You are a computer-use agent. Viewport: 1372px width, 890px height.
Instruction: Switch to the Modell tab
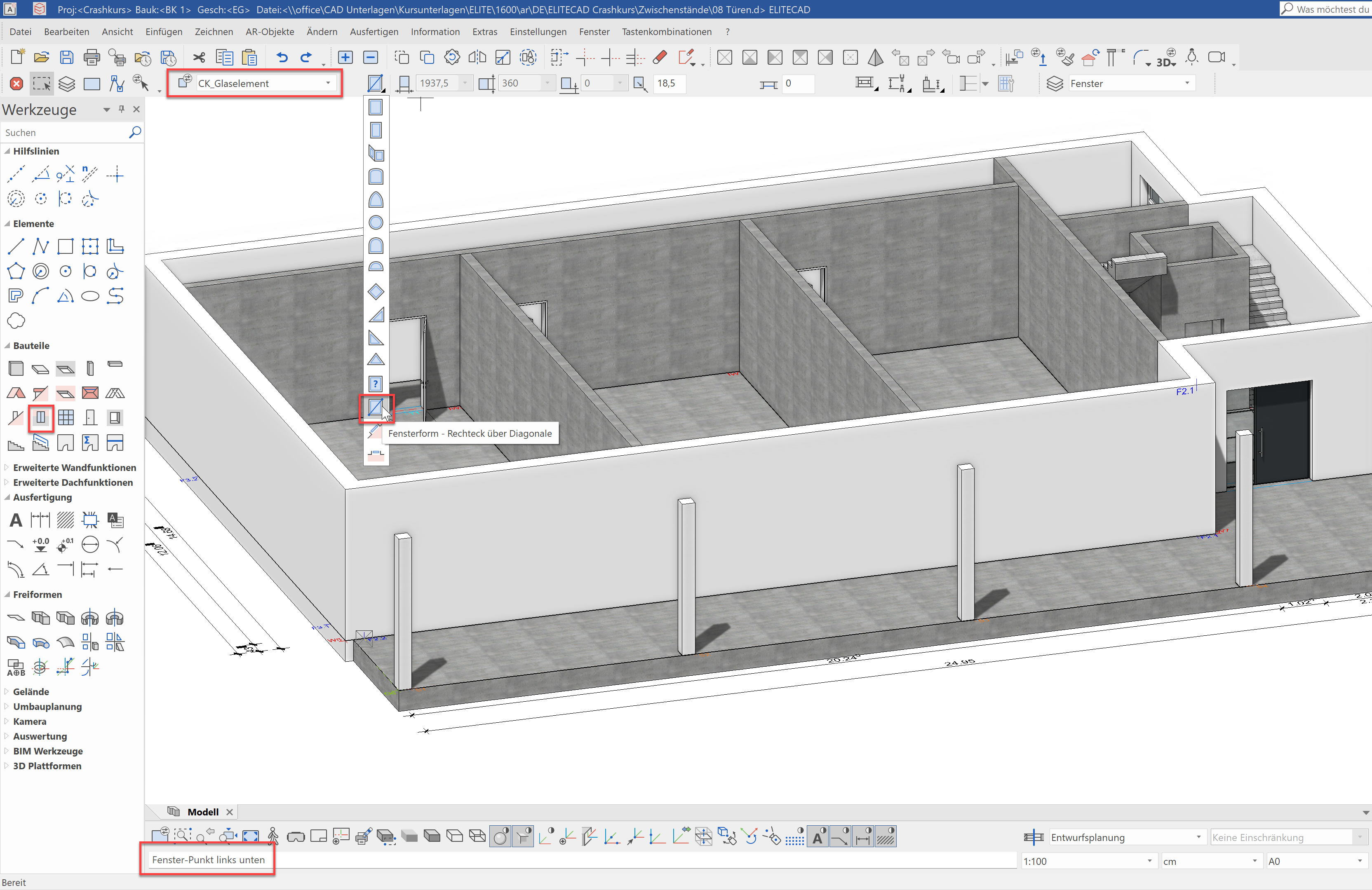[x=203, y=812]
